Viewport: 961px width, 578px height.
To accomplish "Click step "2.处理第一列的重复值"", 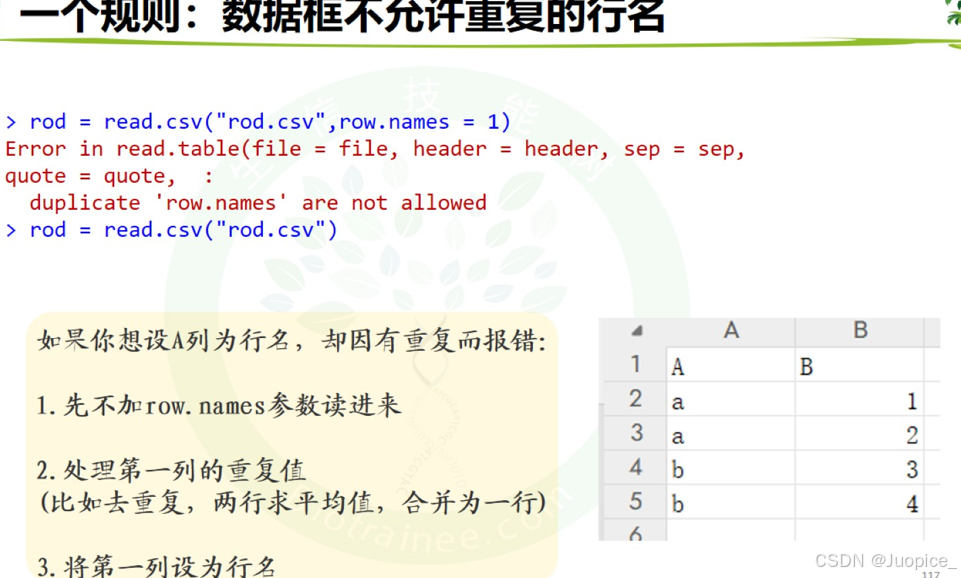I will point(171,470).
